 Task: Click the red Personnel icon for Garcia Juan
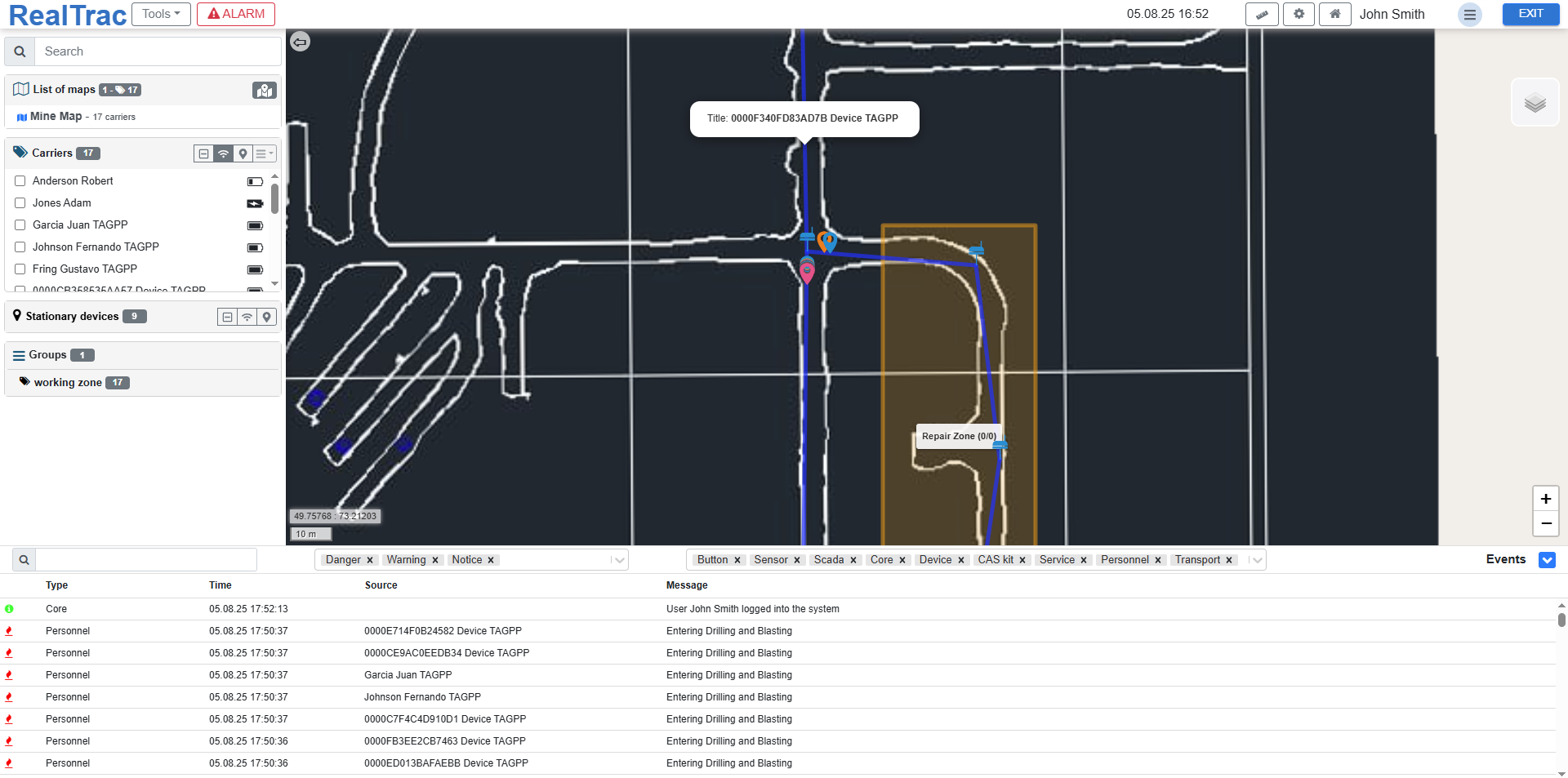9,675
